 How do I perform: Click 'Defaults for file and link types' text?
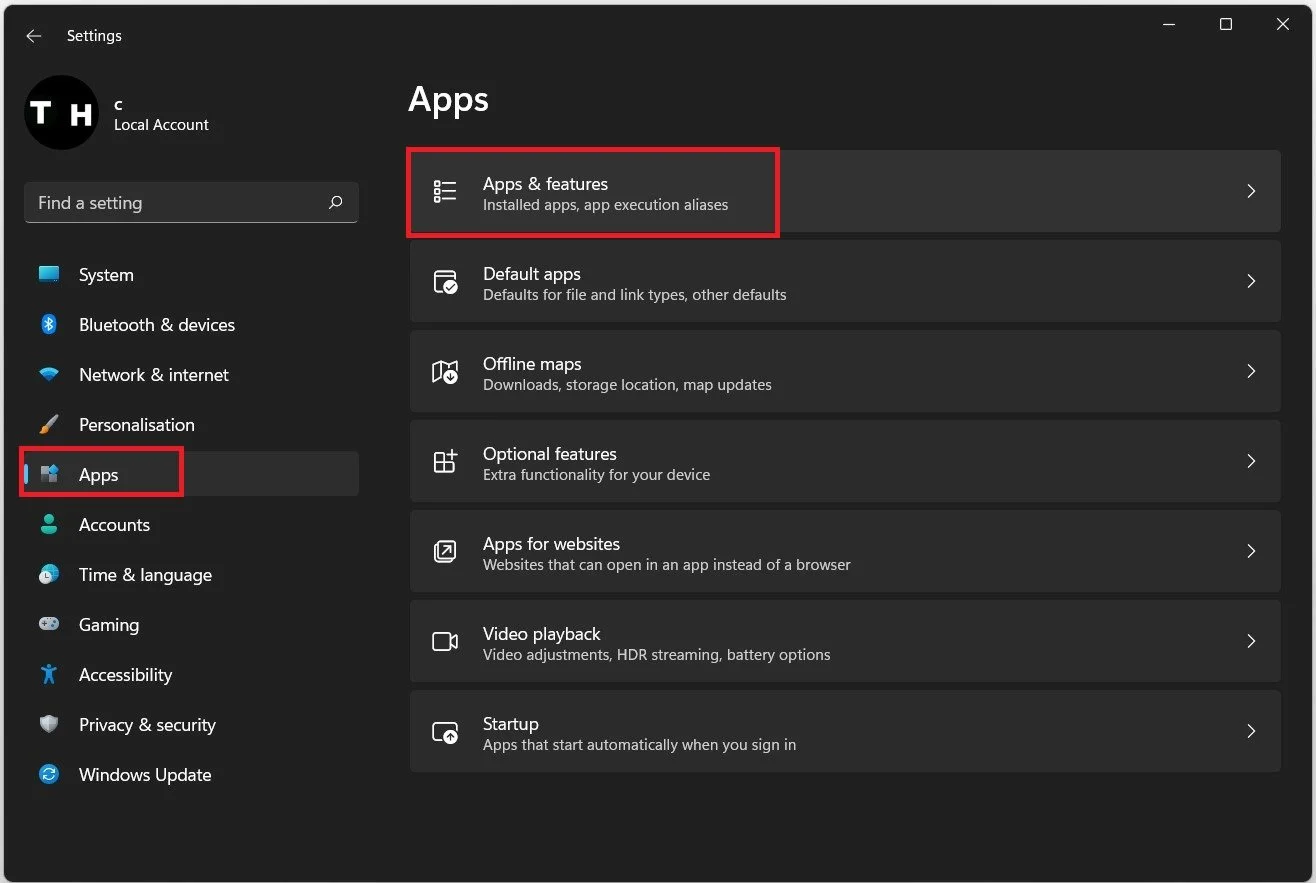(634, 295)
